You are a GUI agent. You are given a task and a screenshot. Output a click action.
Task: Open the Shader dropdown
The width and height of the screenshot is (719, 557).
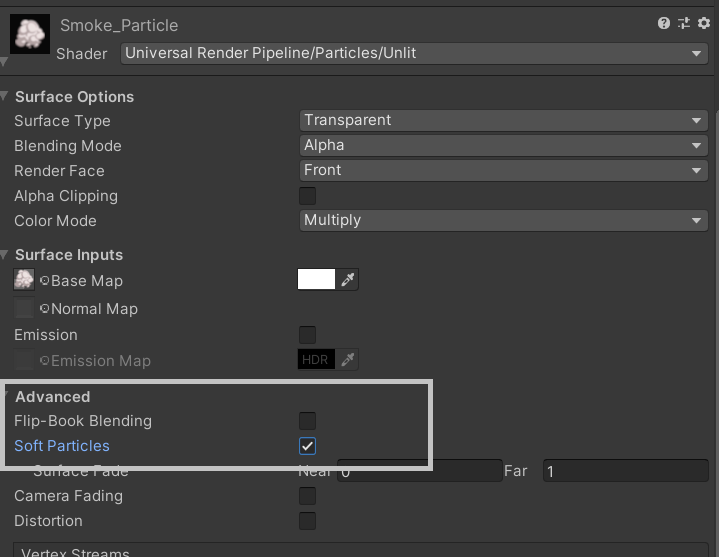tap(414, 53)
